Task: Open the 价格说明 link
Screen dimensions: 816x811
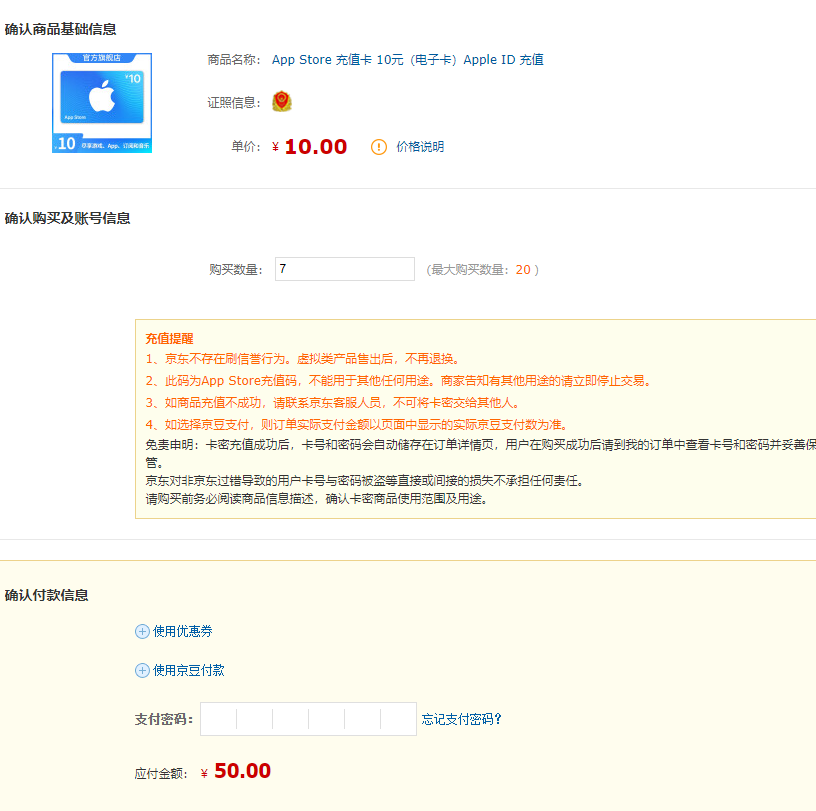Action: click(420, 147)
